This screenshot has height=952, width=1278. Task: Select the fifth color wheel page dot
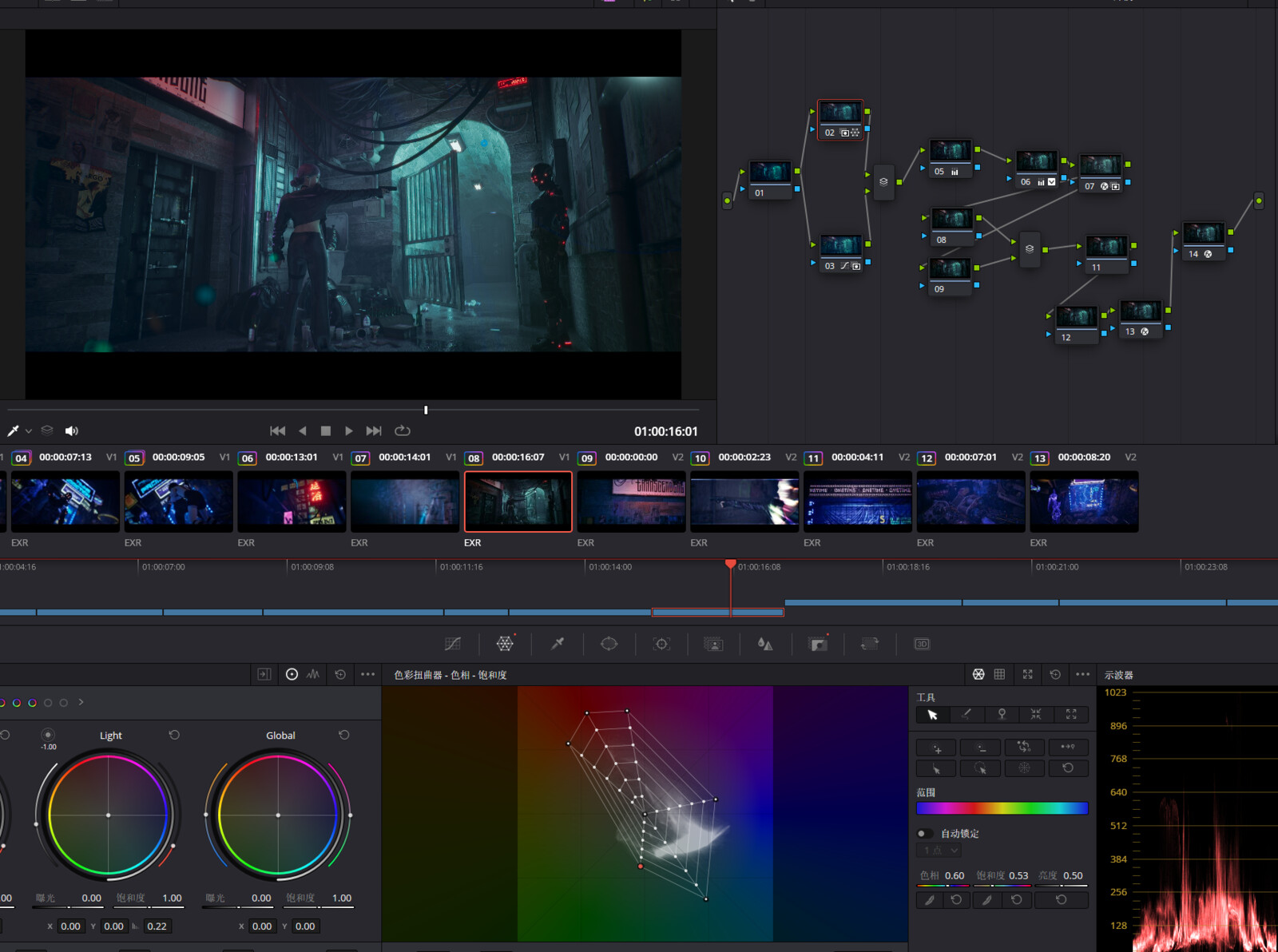(64, 703)
